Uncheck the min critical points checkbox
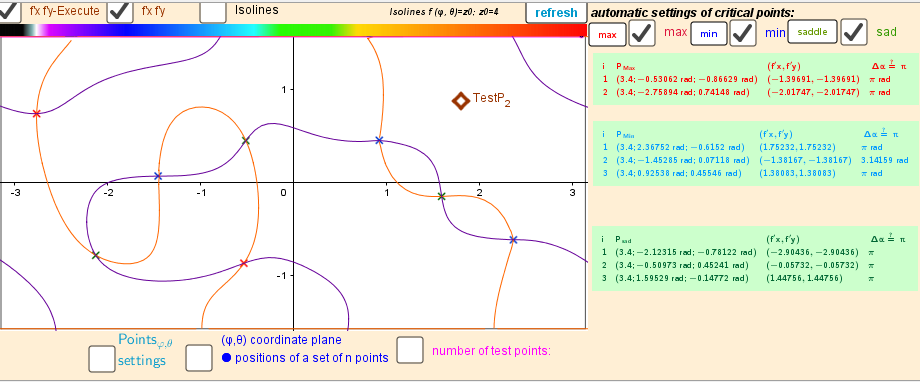The height and width of the screenshot is (382, 920). (743, 33)
